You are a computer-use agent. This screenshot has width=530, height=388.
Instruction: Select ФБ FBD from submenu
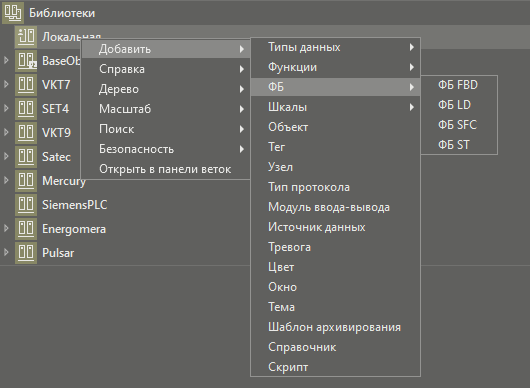coord(459,85)
